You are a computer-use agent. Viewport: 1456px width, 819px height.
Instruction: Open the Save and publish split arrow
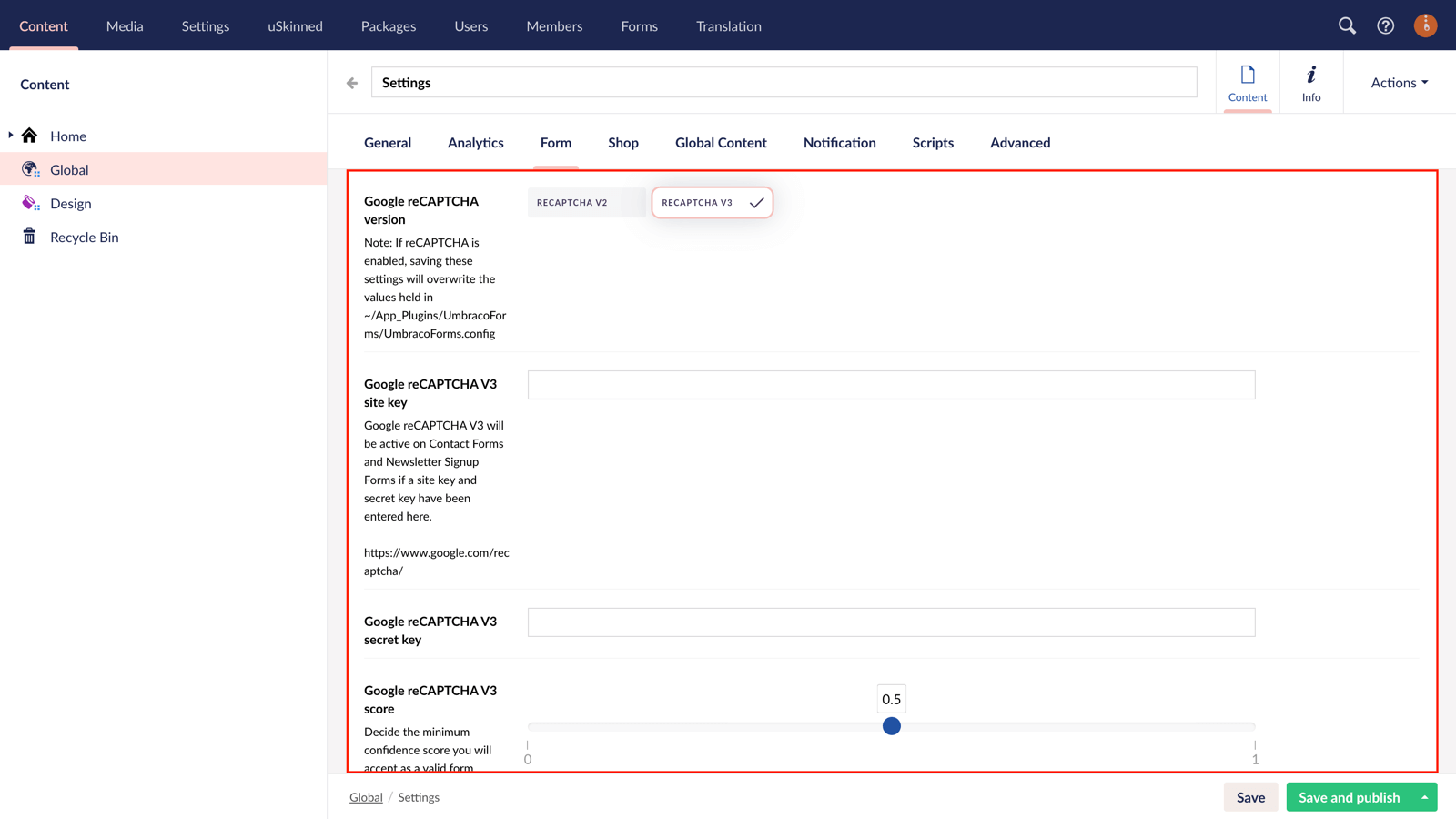click(x=1424, y=796)
